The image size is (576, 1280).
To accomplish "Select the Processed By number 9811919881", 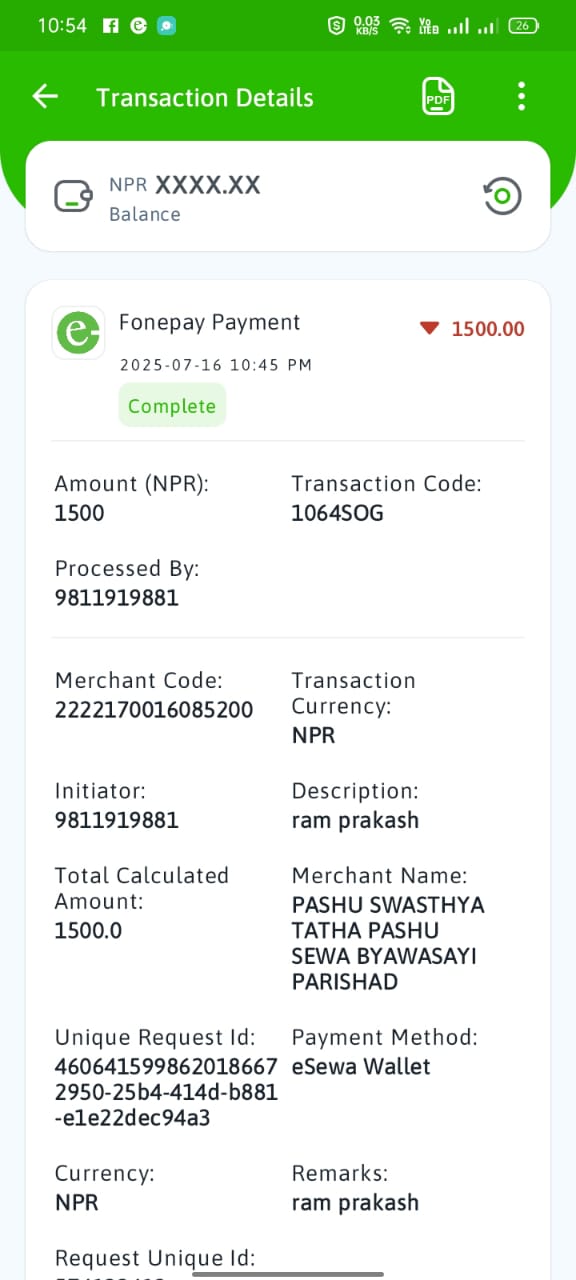I will tap(117, 598).
